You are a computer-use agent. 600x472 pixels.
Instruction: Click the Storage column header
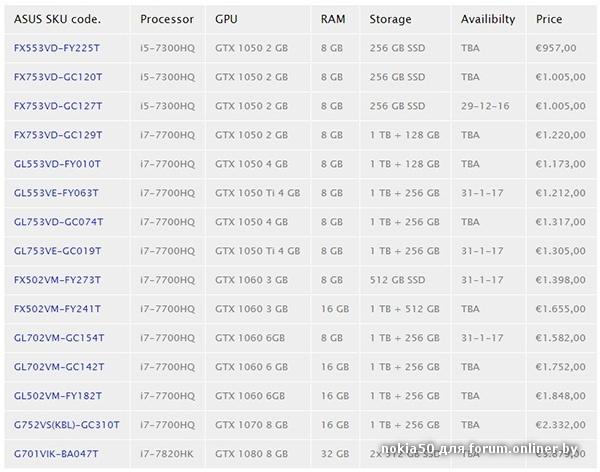pos(390,19)
